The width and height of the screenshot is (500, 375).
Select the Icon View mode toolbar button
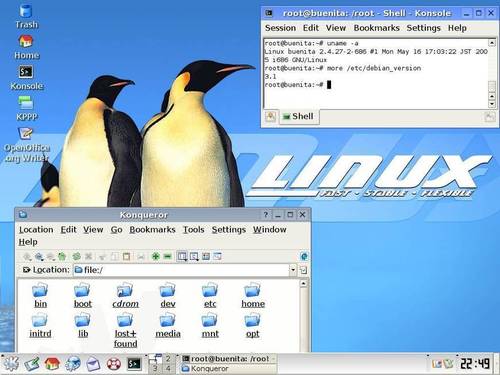pos(182,256)
